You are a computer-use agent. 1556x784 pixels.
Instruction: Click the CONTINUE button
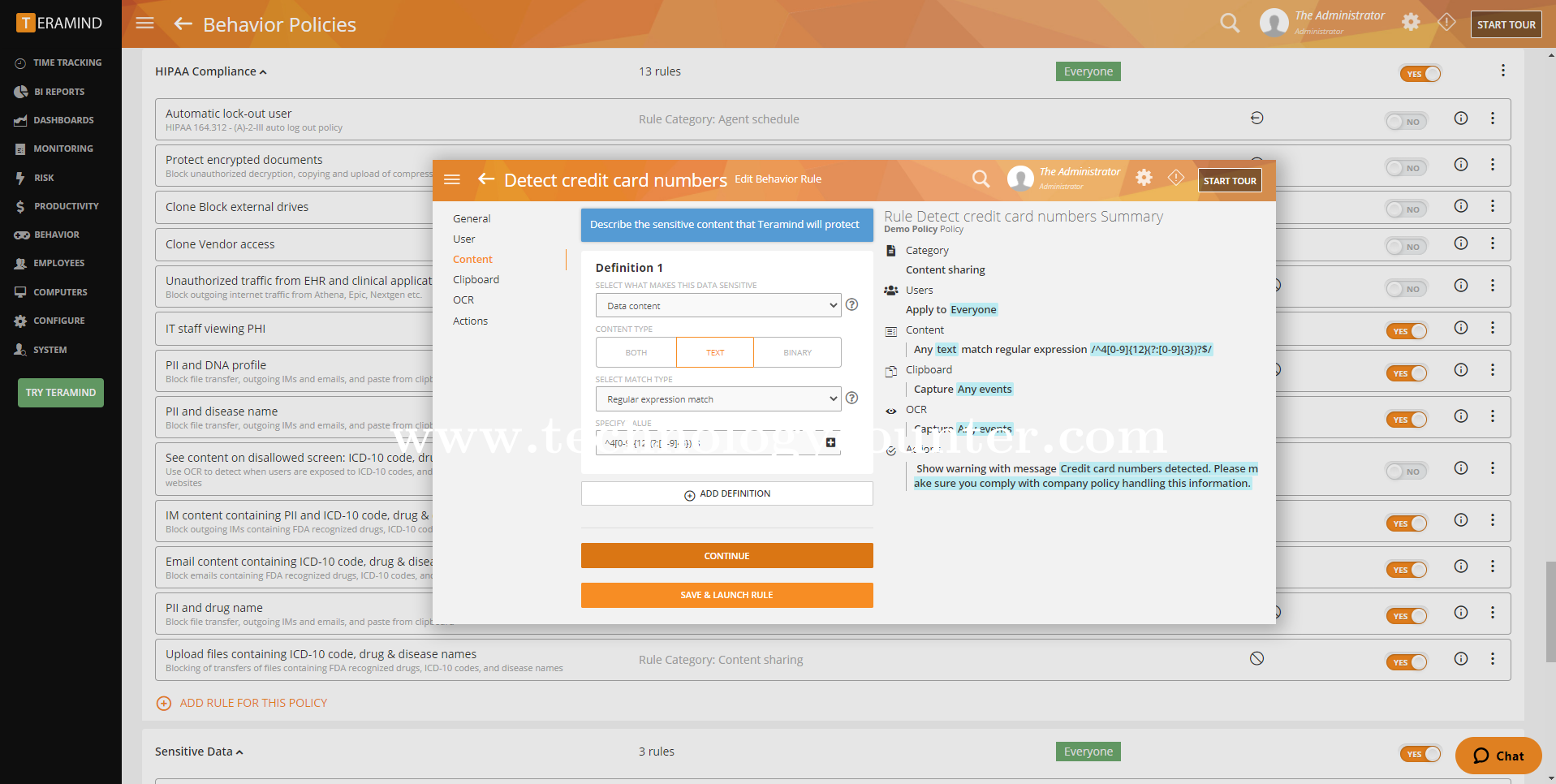click(726, 556)
